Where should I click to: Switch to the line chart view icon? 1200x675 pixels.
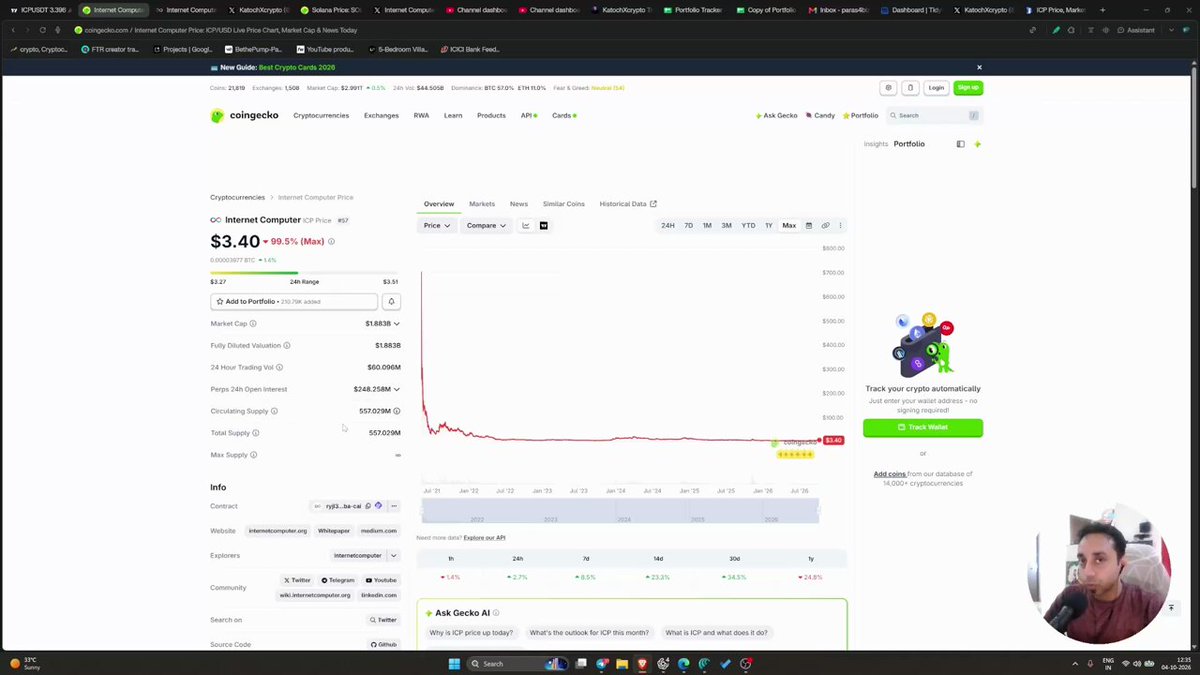(x=525, y=225)
